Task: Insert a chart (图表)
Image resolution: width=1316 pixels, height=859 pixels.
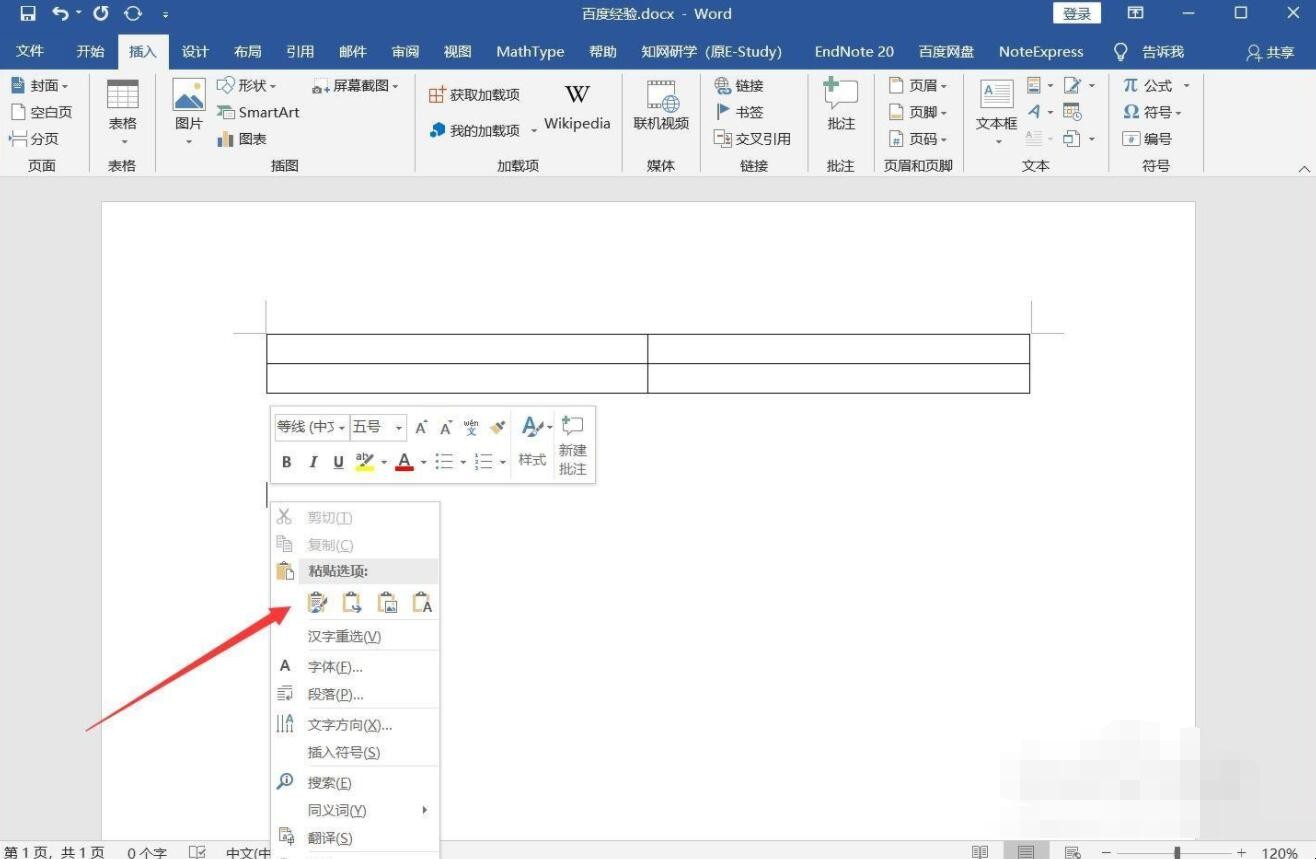Action: click(x=242, y=139)
